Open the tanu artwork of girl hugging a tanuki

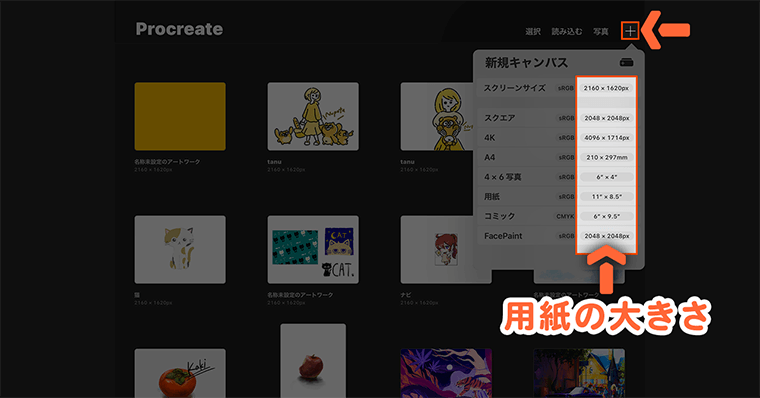[x=436, y=116]
